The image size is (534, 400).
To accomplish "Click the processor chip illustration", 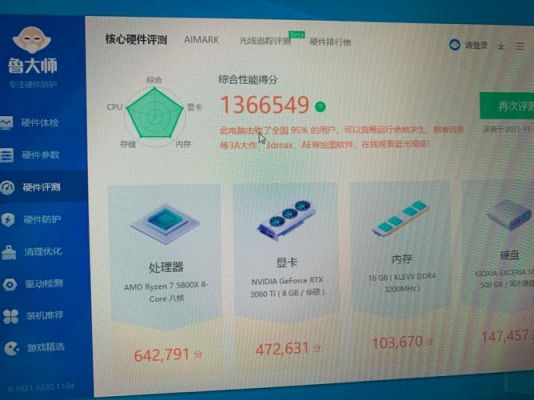I will (x=165, y=224).
